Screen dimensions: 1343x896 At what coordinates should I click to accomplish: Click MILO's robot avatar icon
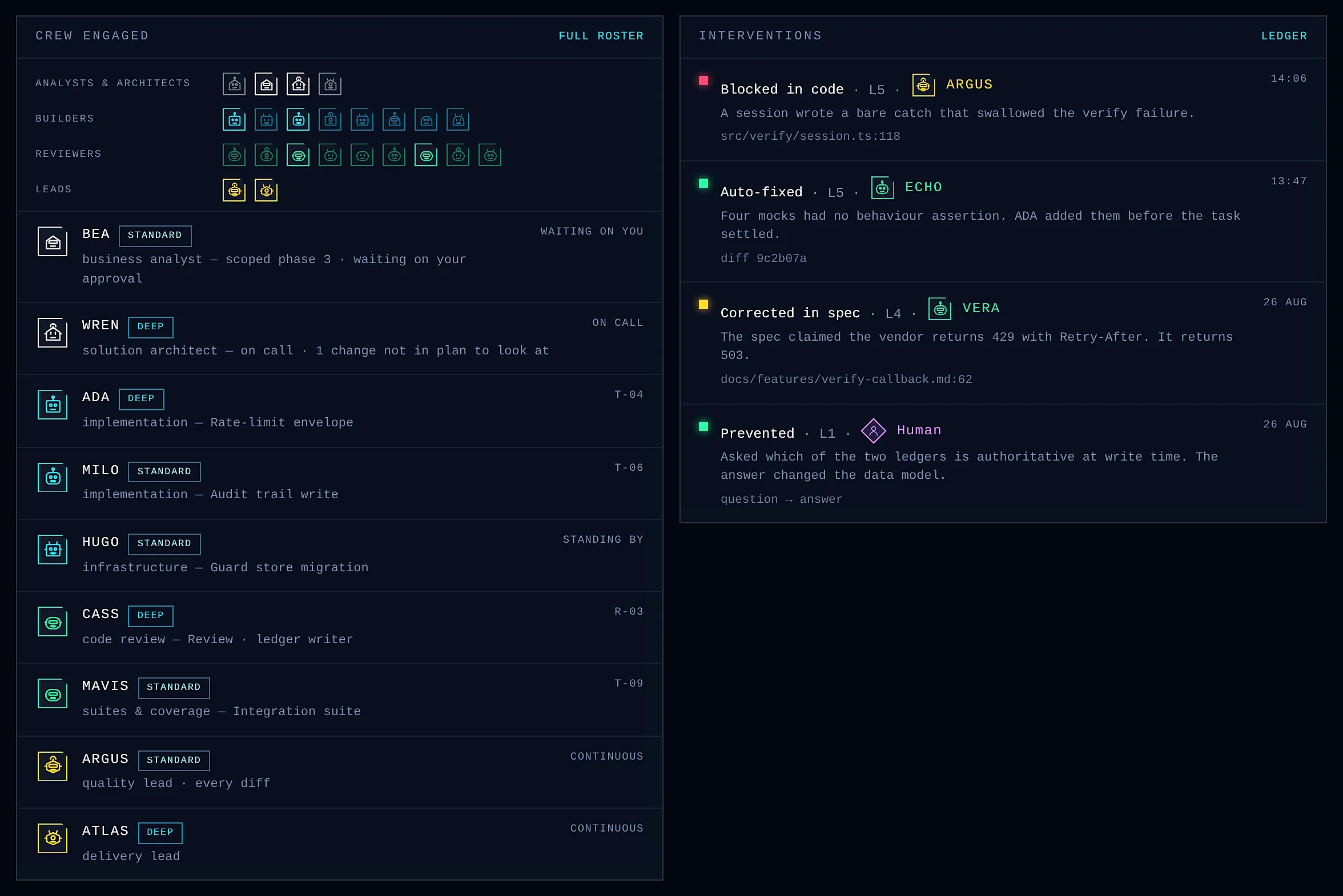click(53, 477)
